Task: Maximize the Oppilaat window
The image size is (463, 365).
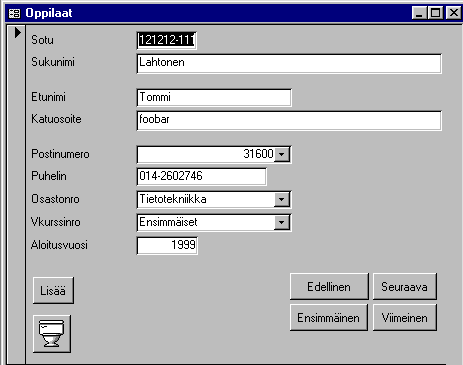Action: [x=435, y=13]
